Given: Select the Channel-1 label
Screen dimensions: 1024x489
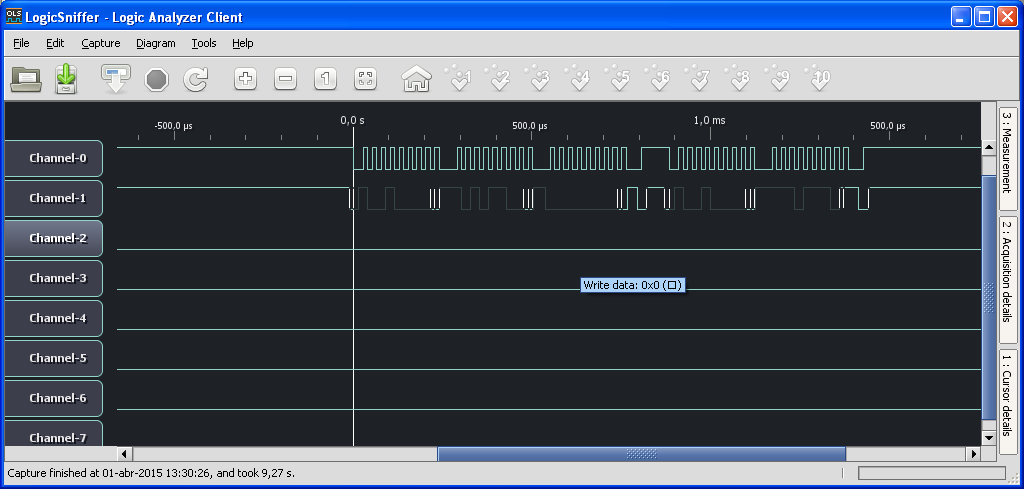Looking at the screenshot, I should coord(54,198).
